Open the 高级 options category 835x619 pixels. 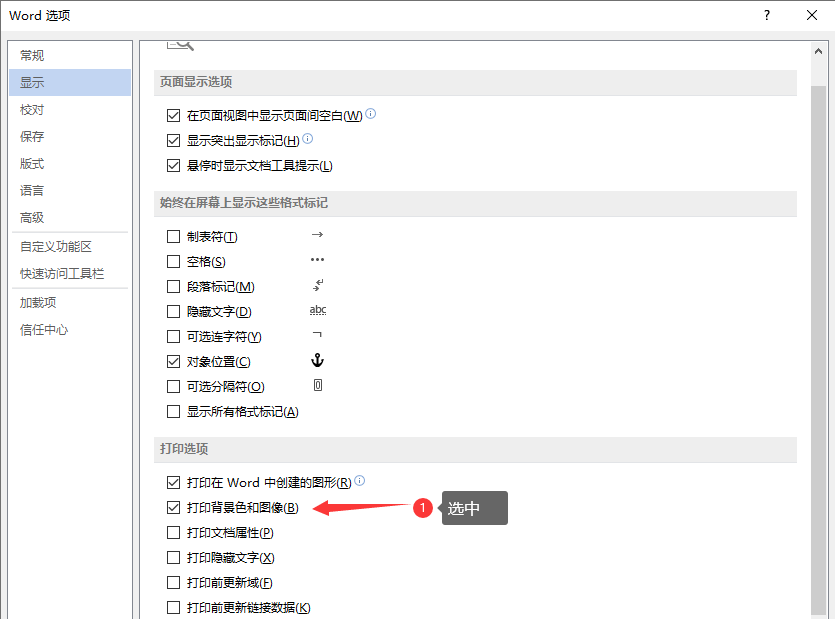(70, 217)
